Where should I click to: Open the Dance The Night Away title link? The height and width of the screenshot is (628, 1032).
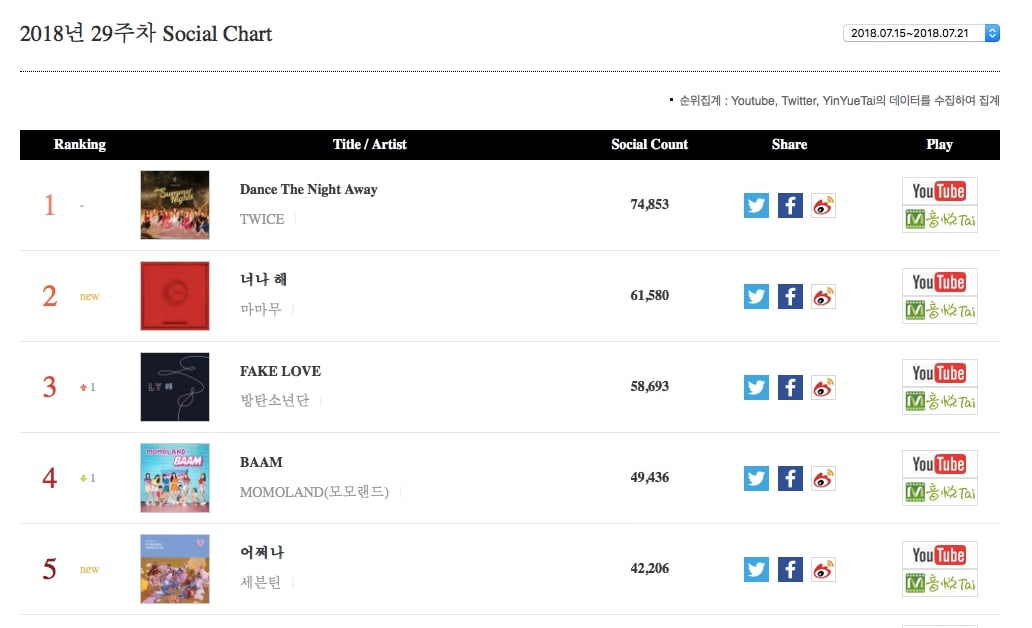click(308, 189)
